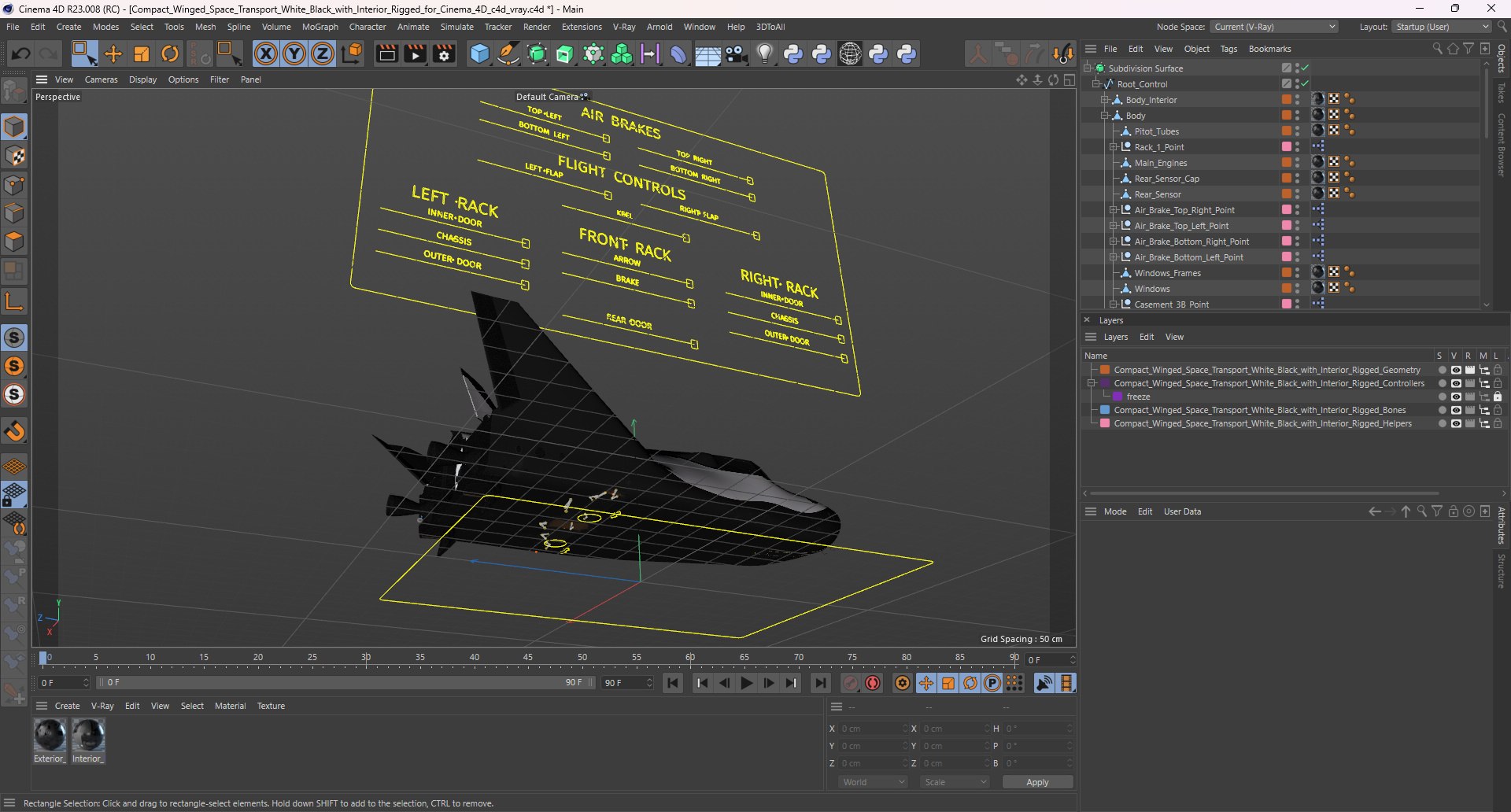Open the Spline pen tool

(508, 54)
